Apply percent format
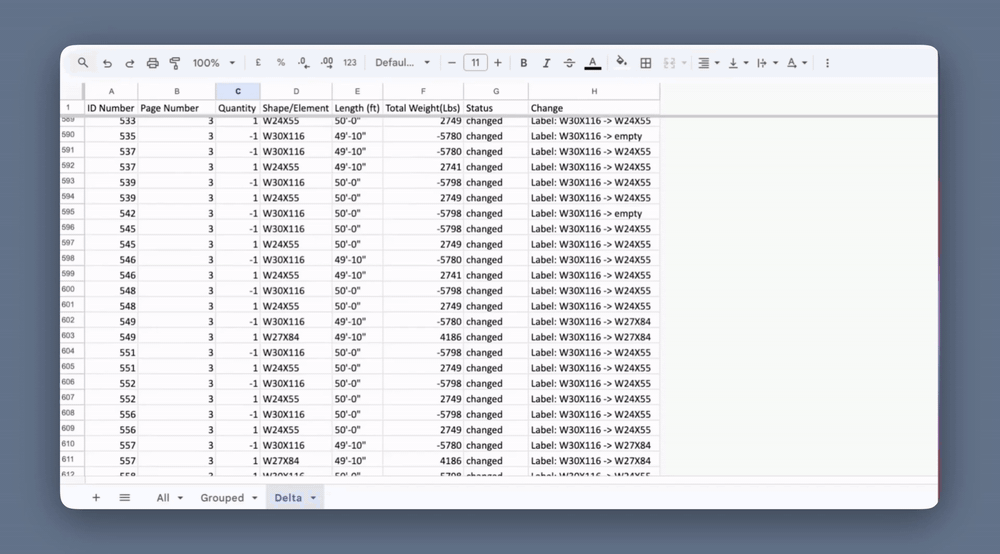The height and width of the screenshot is (554, 1000). (280, 63)
